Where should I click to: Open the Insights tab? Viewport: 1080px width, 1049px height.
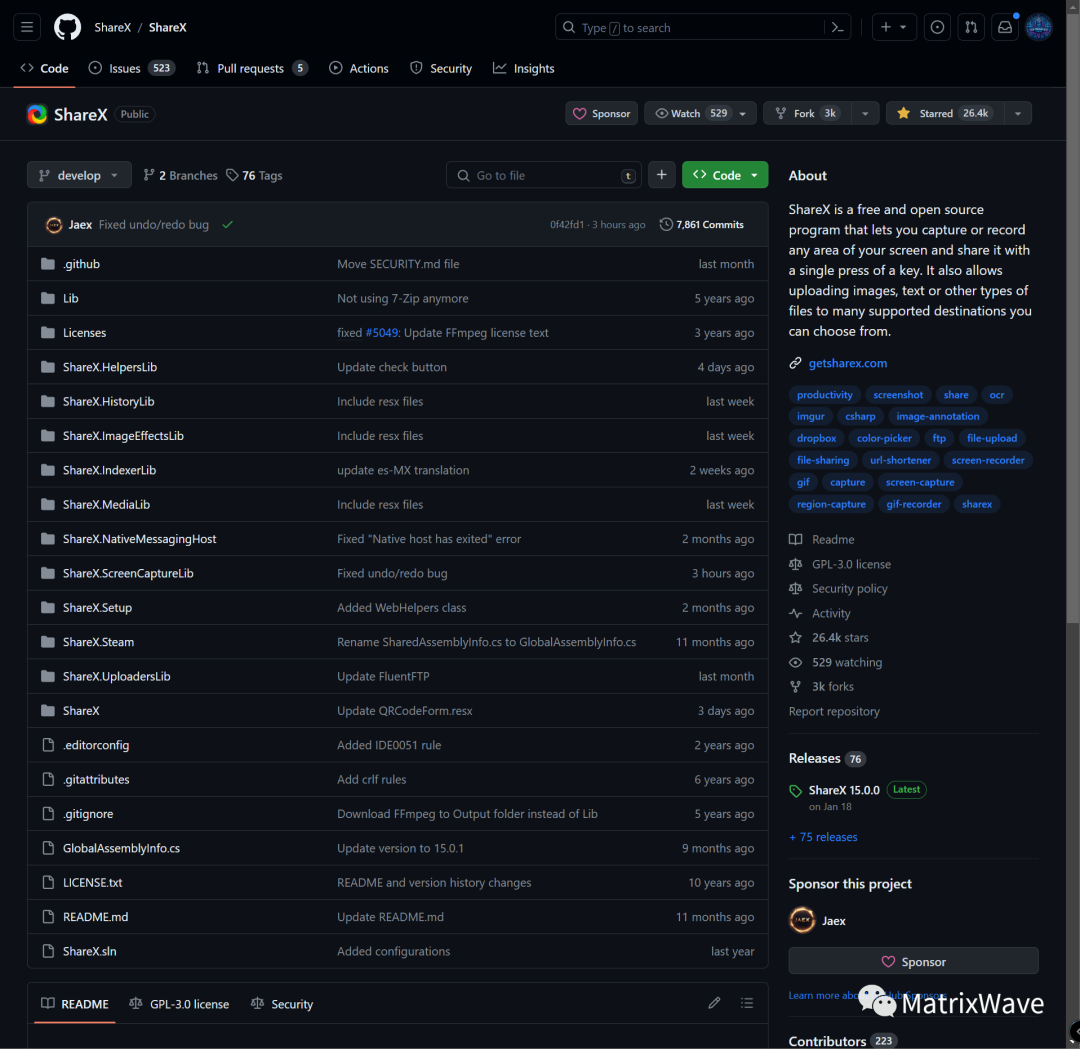click(523, 68)
